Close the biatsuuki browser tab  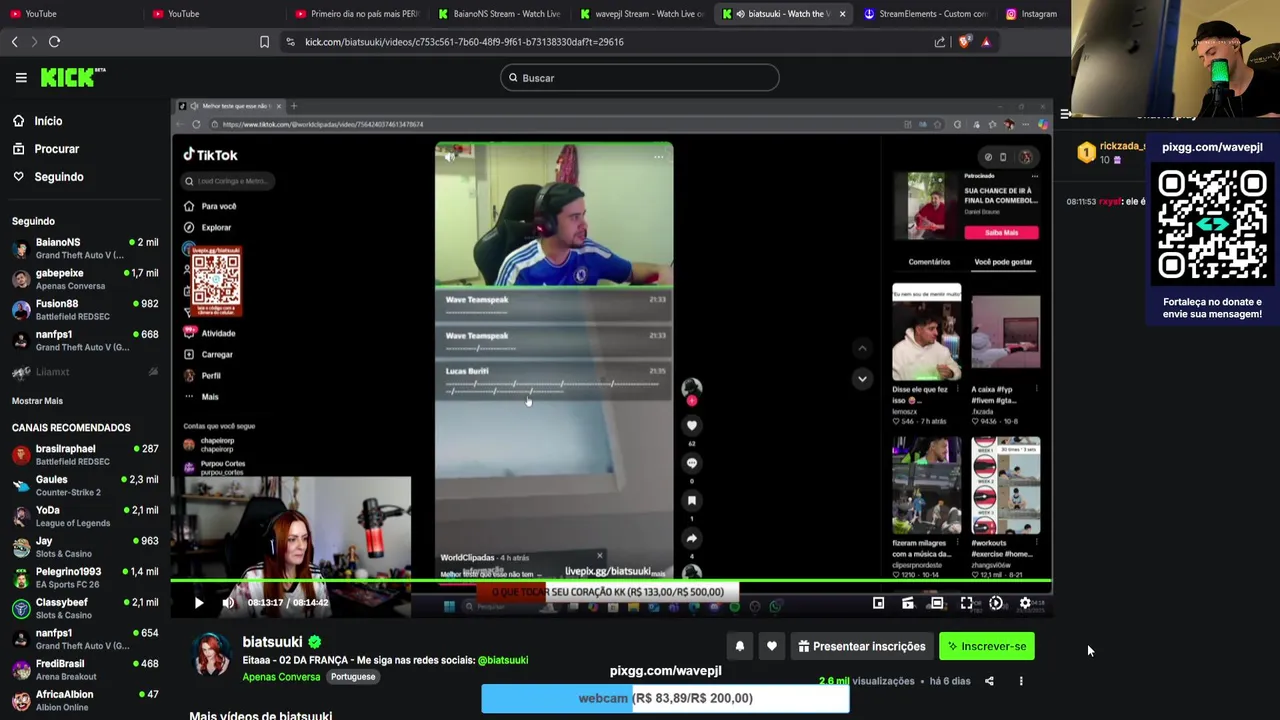coord(842,14)
